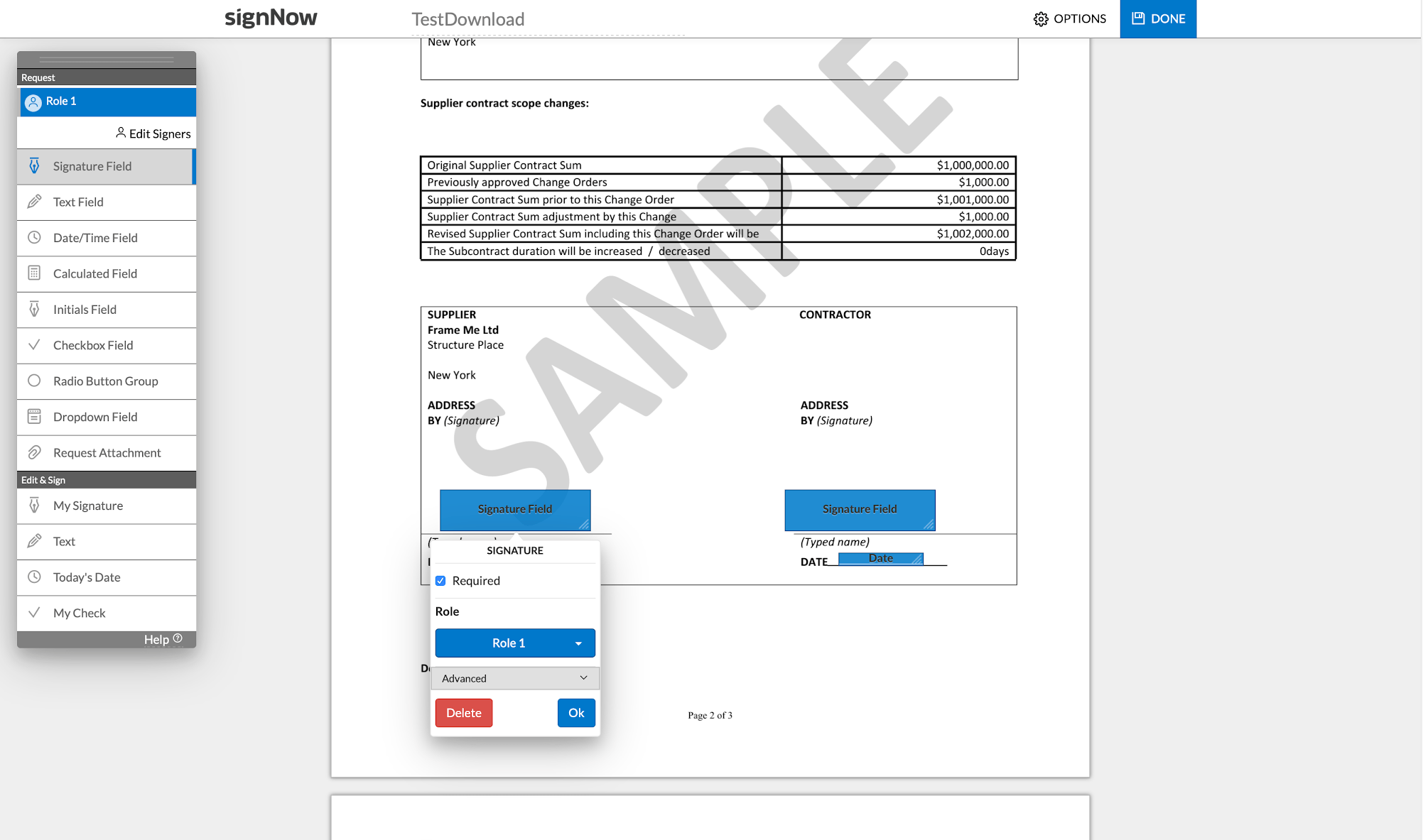Expand the Advanced section in signature popup

tap(513, 678)
